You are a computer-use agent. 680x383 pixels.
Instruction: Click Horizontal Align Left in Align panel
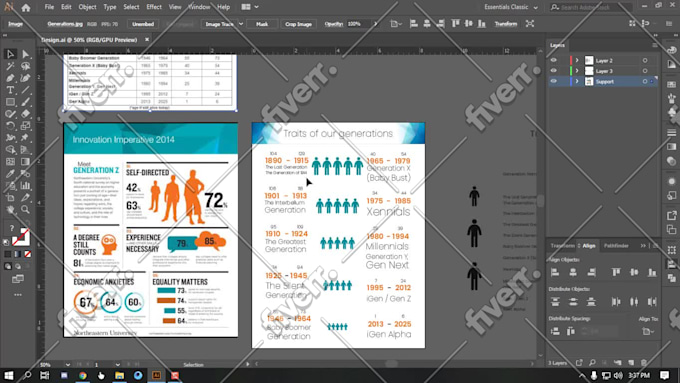(x=555, y=272)
